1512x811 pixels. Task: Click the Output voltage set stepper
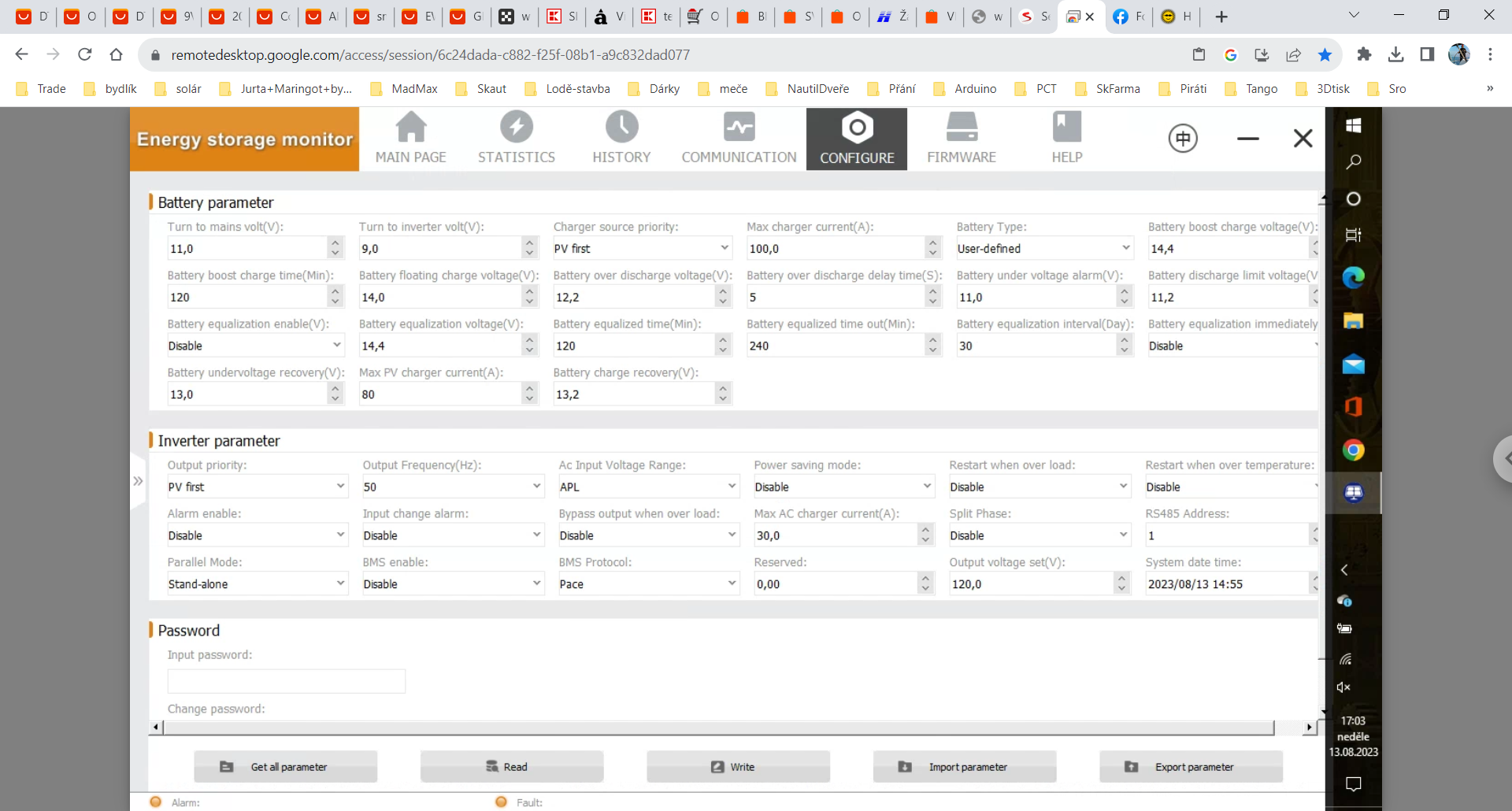tap(1122, 584)
